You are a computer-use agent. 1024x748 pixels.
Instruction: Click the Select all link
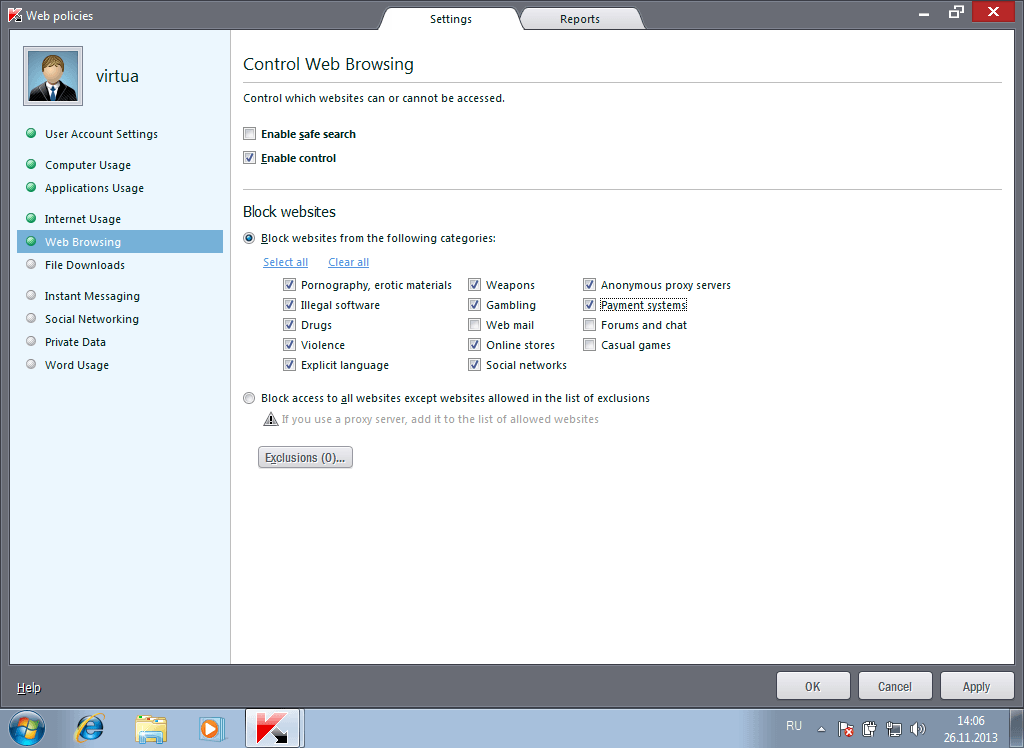[285, 262]
